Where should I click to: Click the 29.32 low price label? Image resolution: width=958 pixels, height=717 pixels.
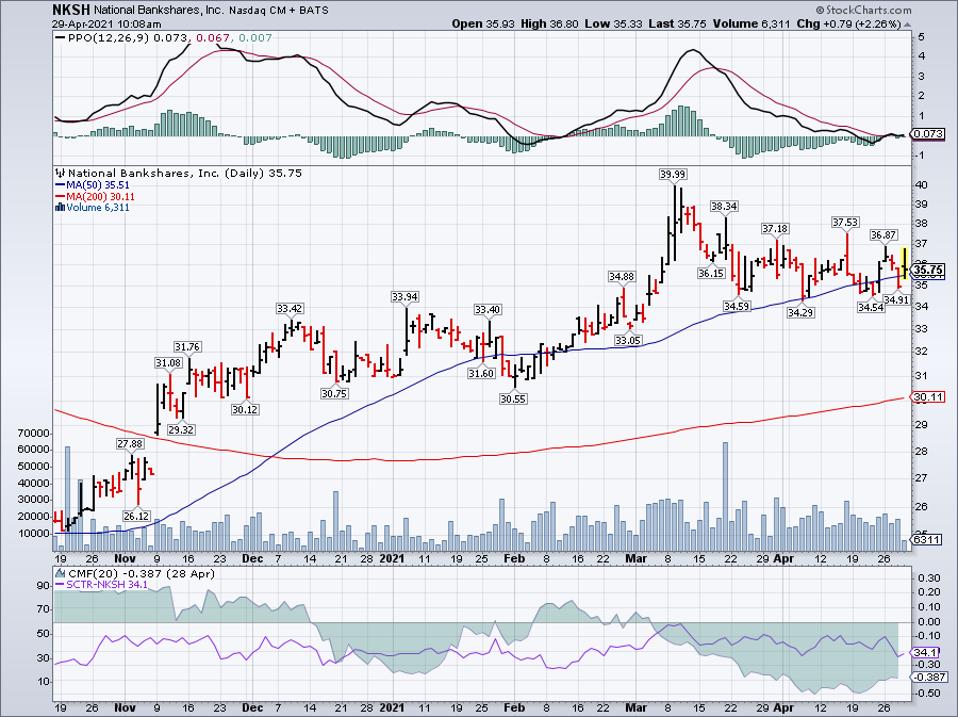coord(181,429)
